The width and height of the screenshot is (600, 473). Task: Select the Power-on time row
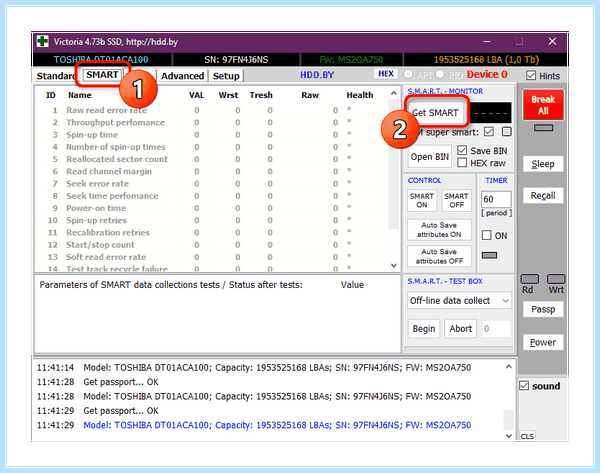212,208
